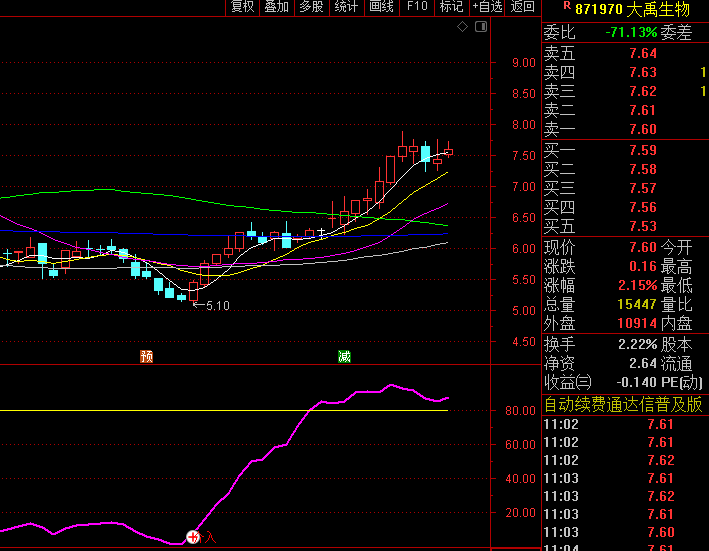This screenshot has height=551, width=709.
Task: Click the 内盘 label
Action: click(676, 323)
